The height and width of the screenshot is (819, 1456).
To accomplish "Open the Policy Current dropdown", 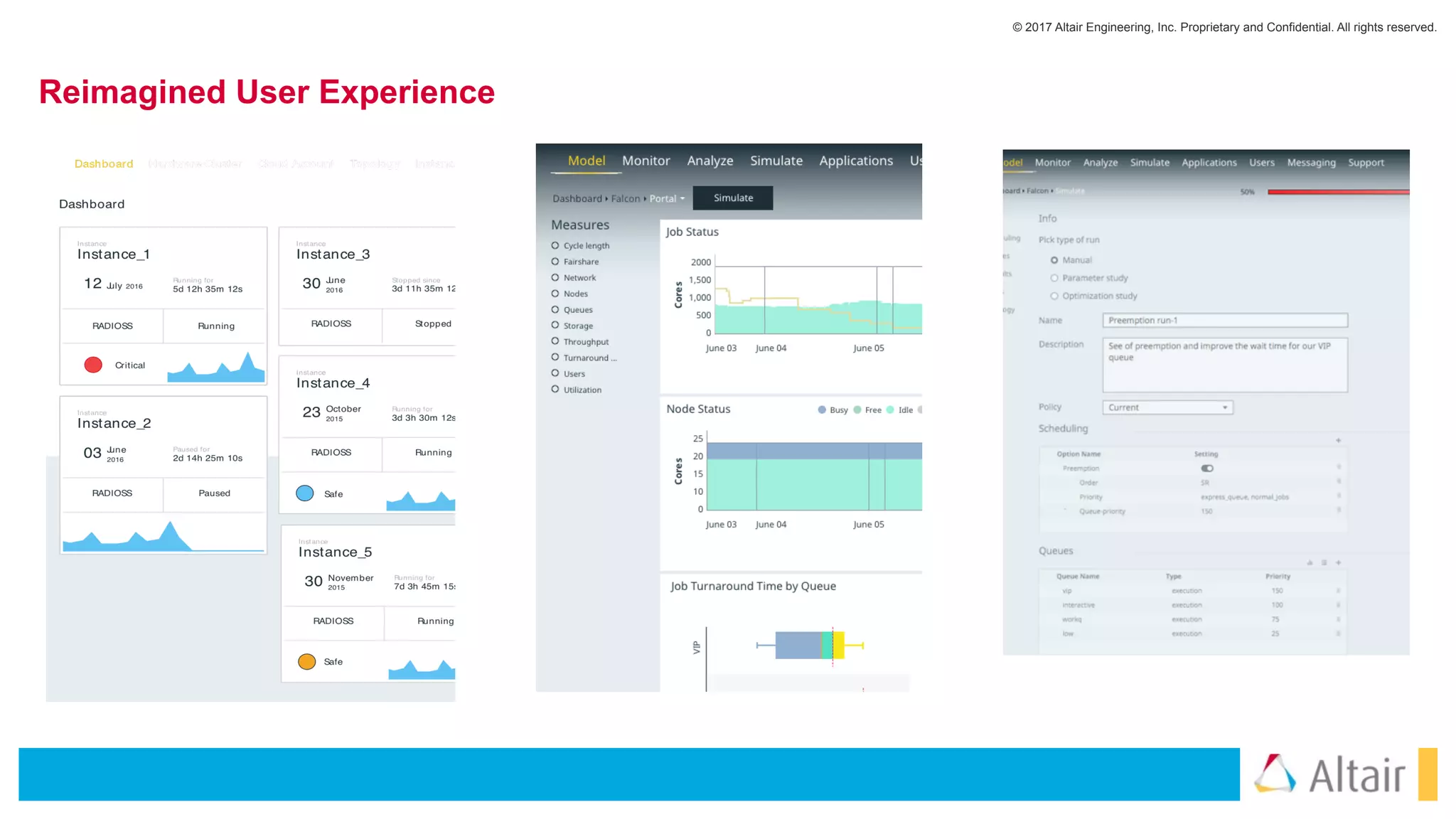I will (1167, 407).
